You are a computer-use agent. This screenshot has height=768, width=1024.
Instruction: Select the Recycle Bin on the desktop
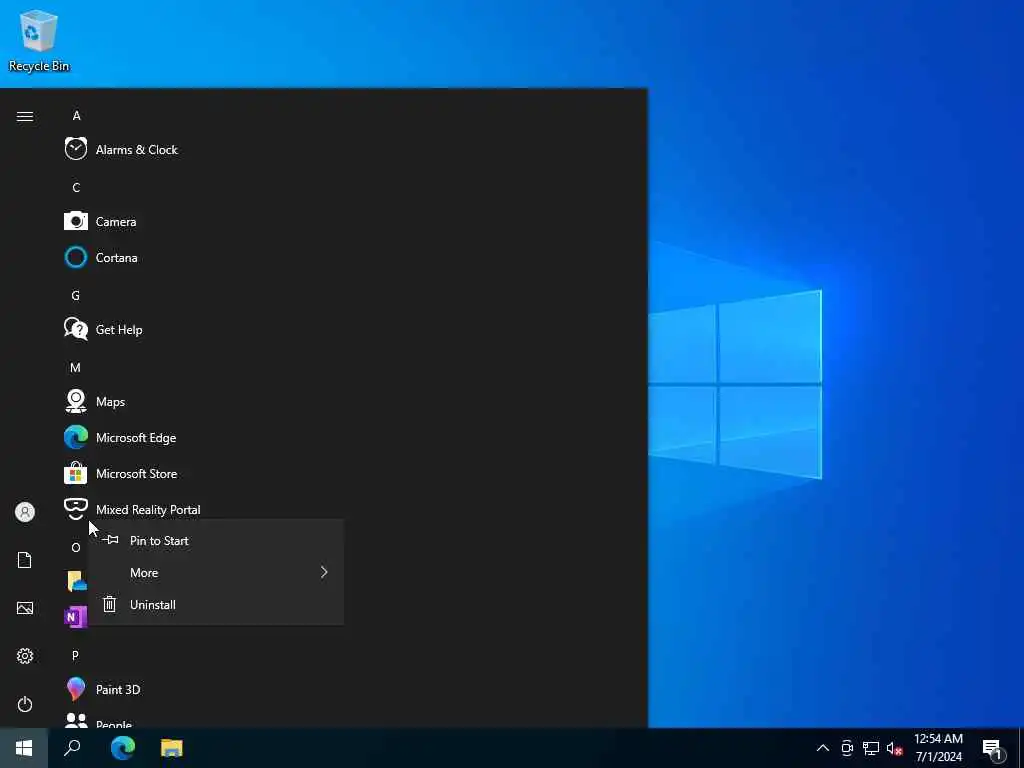tap(39, 40)
